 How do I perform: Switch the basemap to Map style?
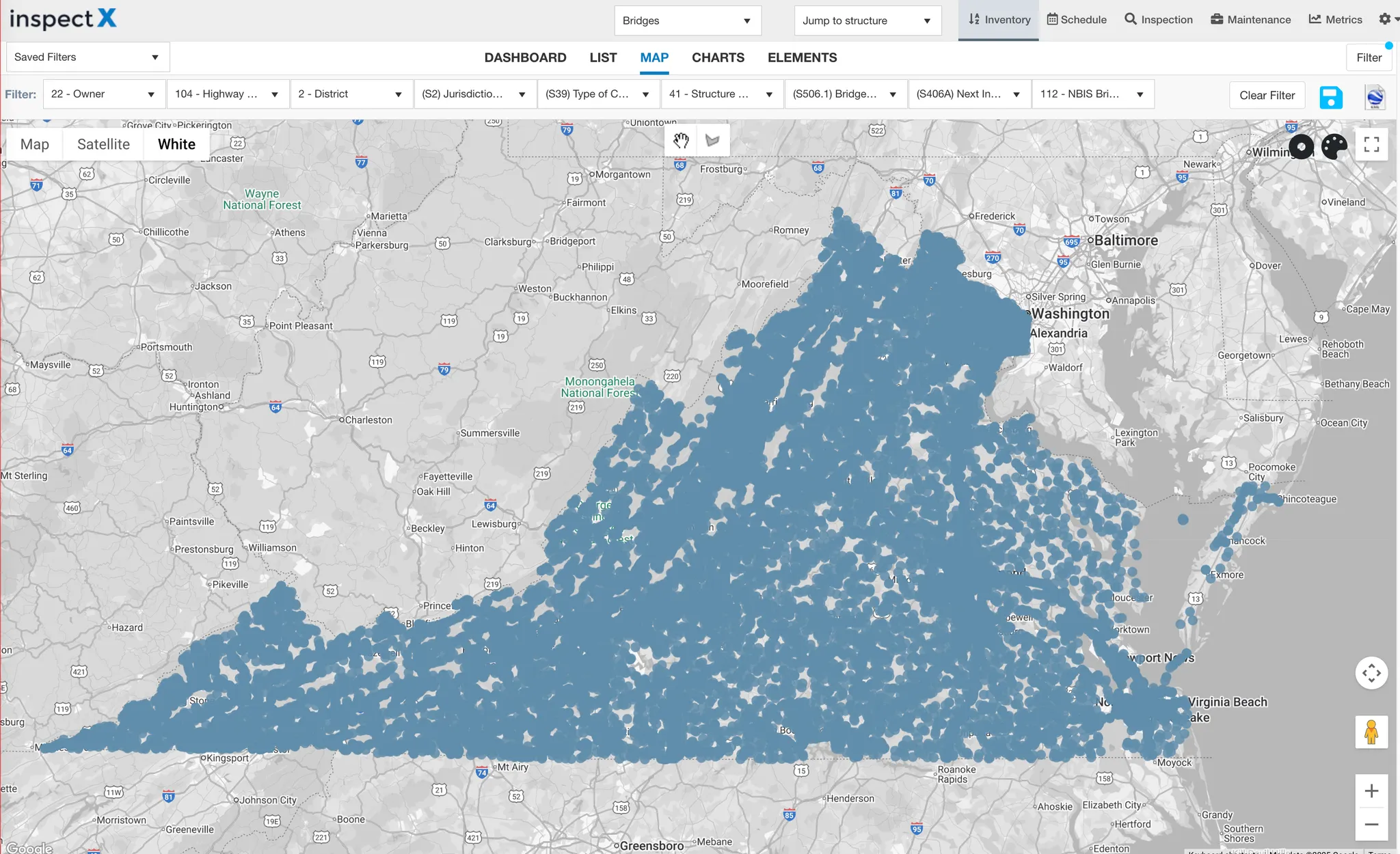35,144
